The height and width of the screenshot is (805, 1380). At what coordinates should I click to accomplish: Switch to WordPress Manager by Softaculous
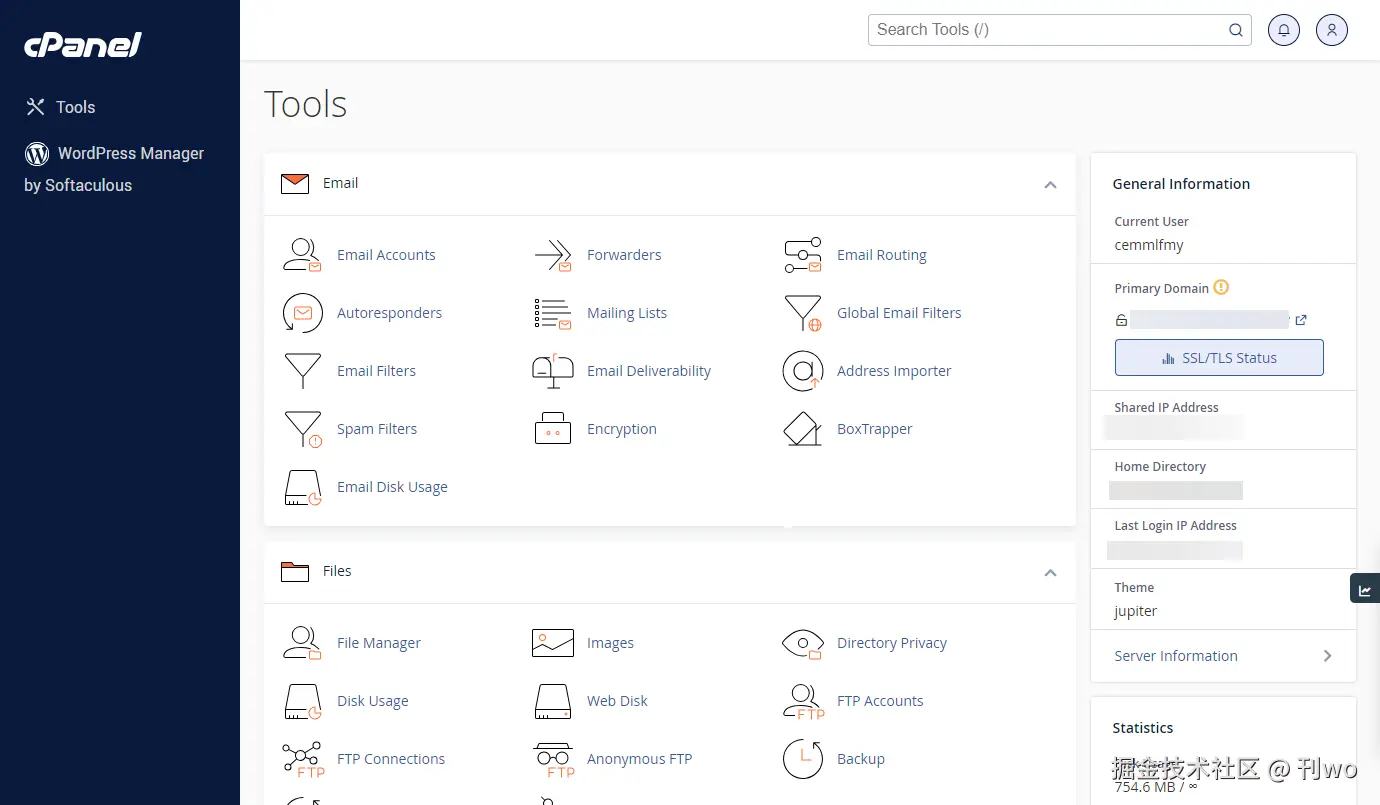(130, 154)
